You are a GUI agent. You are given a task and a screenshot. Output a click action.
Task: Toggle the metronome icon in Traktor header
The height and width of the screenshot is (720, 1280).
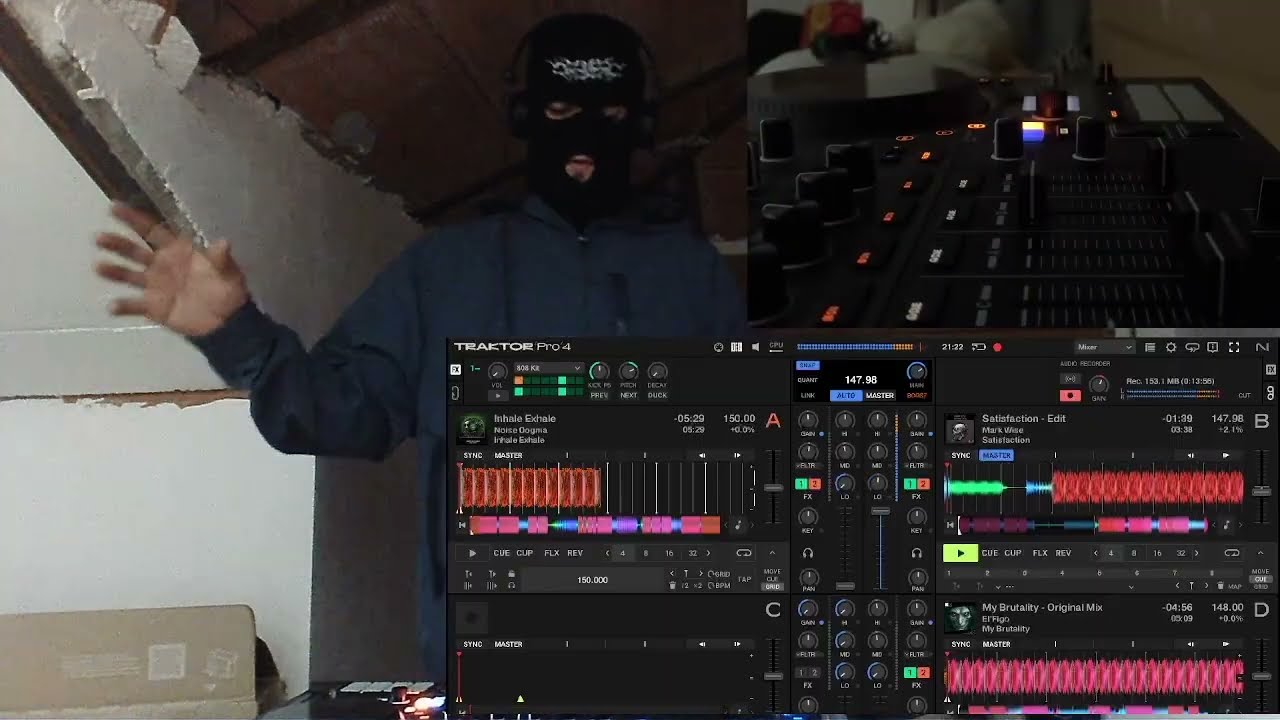718,347
